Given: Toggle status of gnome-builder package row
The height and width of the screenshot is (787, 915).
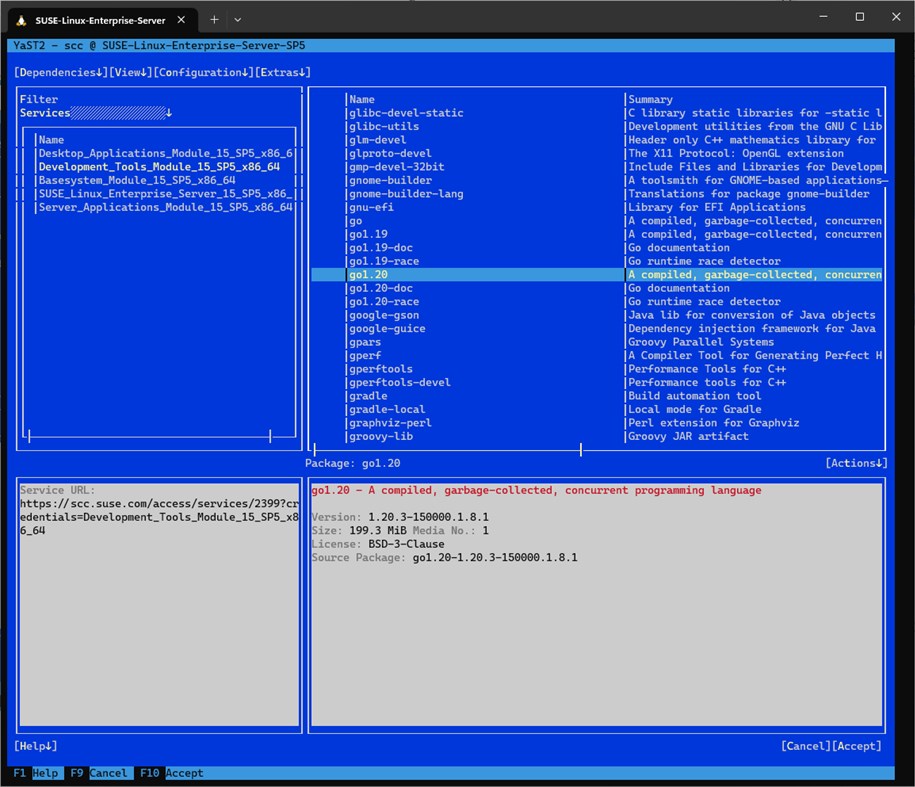Looking at the screenshot, I should click(328, 180).
